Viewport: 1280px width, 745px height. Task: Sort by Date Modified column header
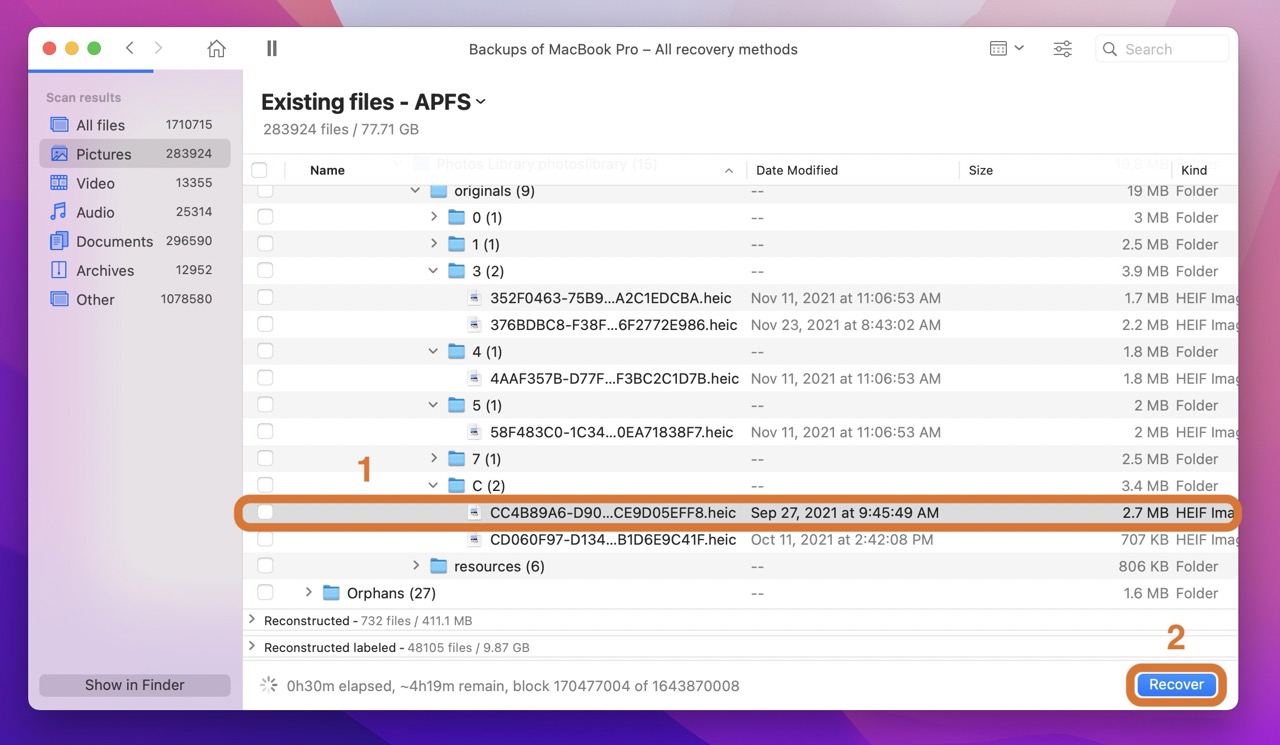coord(797,170)
